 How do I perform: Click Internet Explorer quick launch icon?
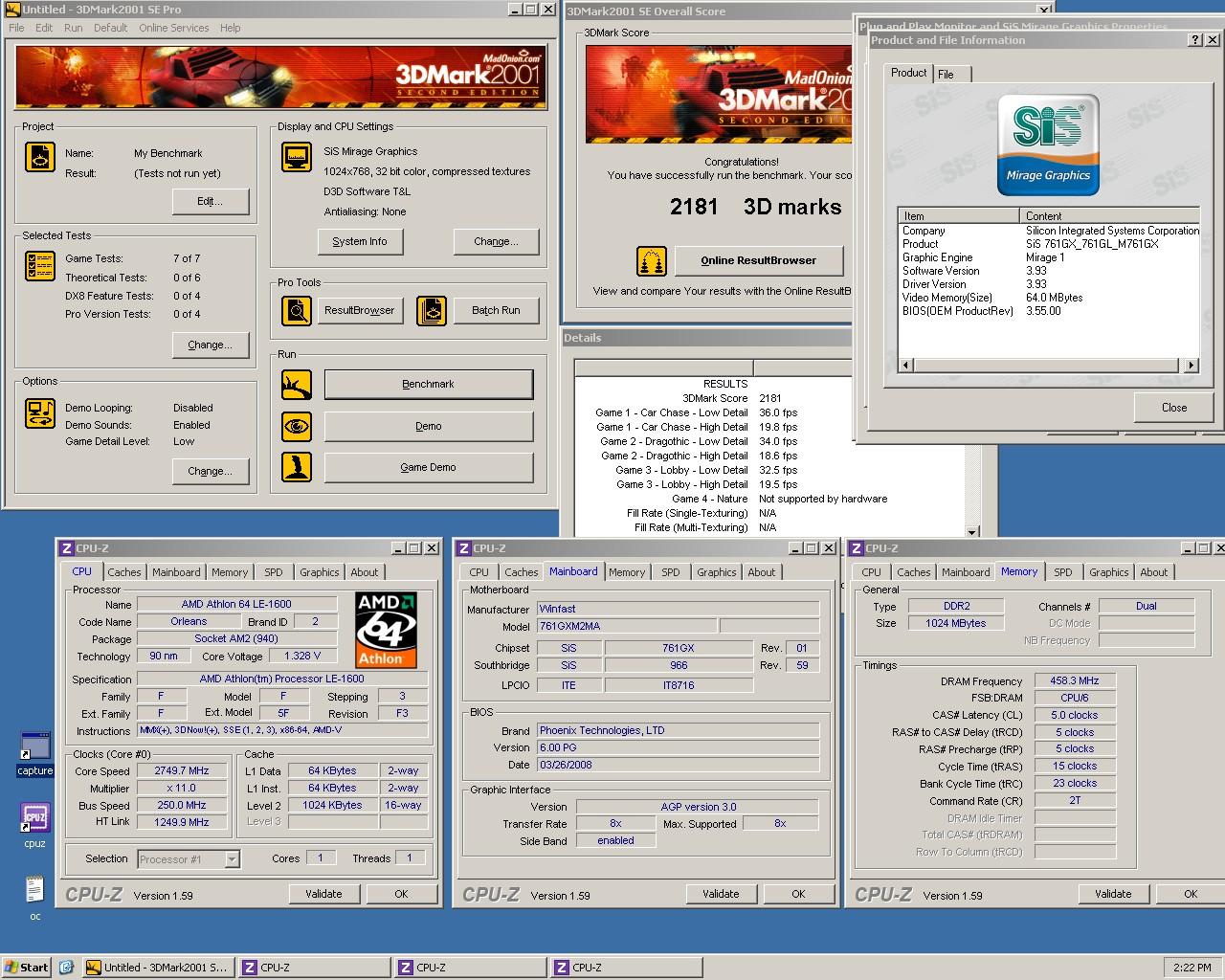[66, 968]
